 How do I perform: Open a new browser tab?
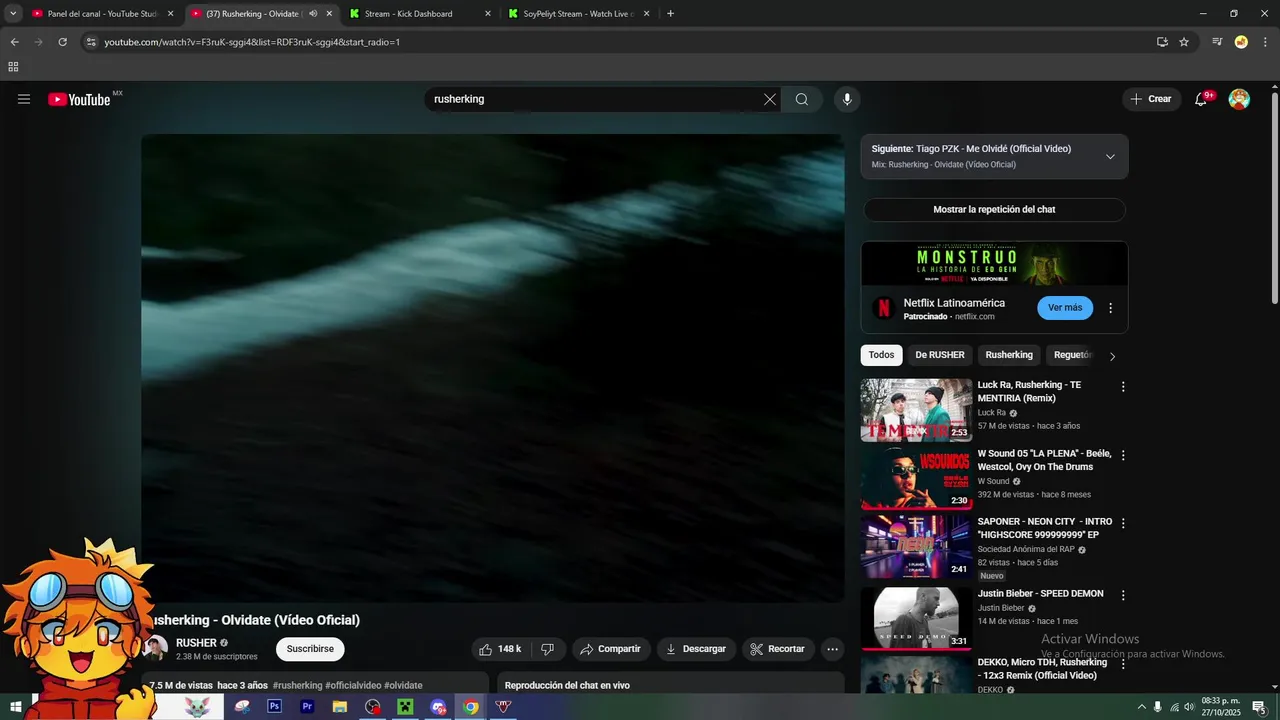click(670, 13)
